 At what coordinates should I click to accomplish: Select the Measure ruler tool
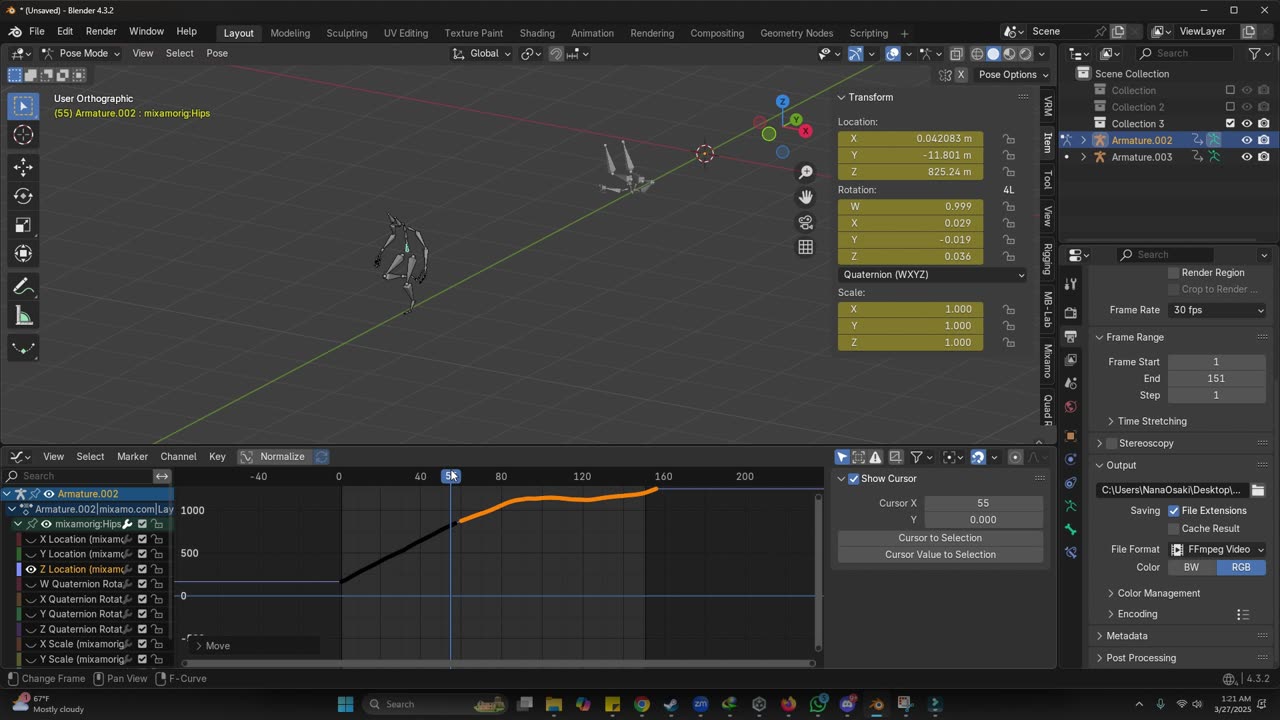23,317
